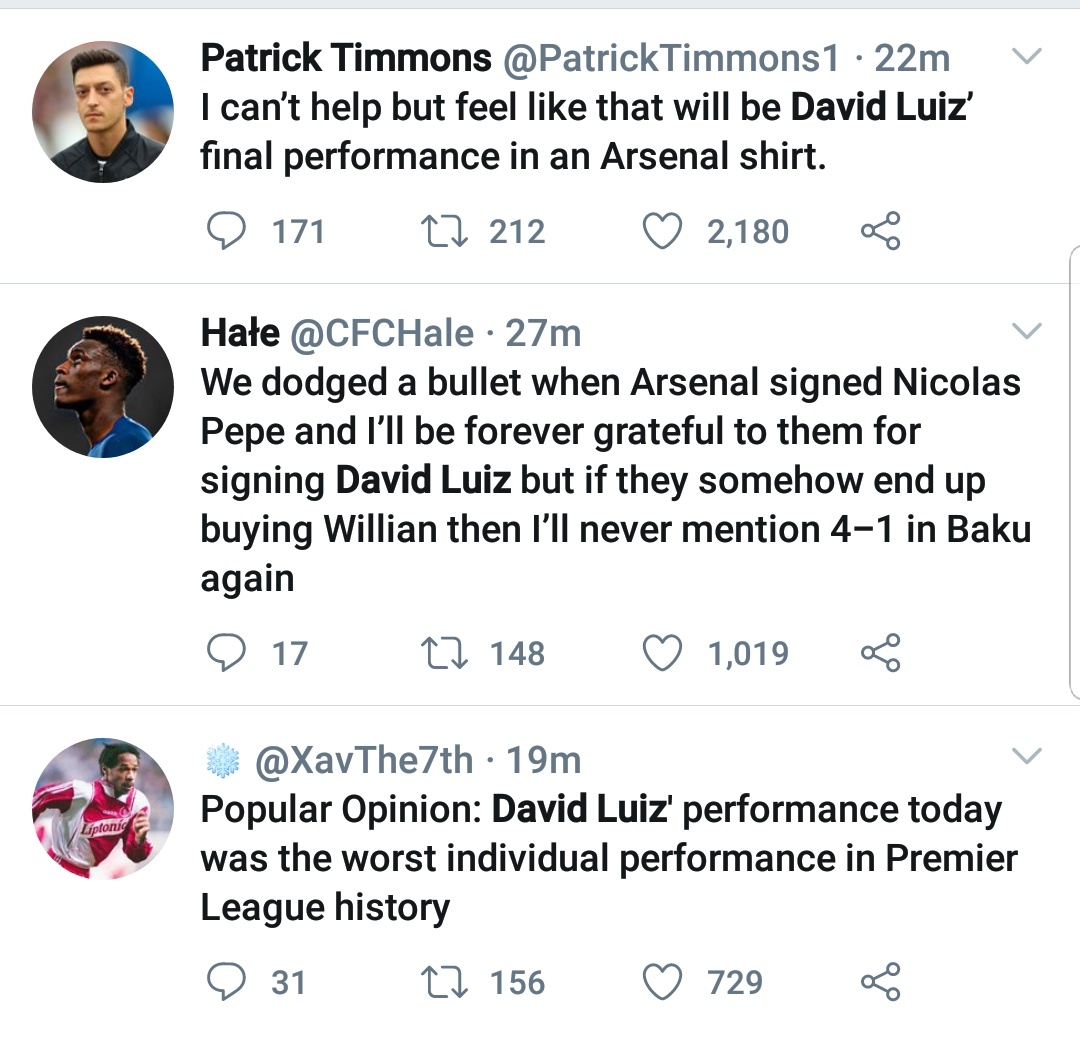Open options chevron on Patrick Timmons' tweet
The height and width of the screenshot is (1043, 1080).
click(1028, 57)
